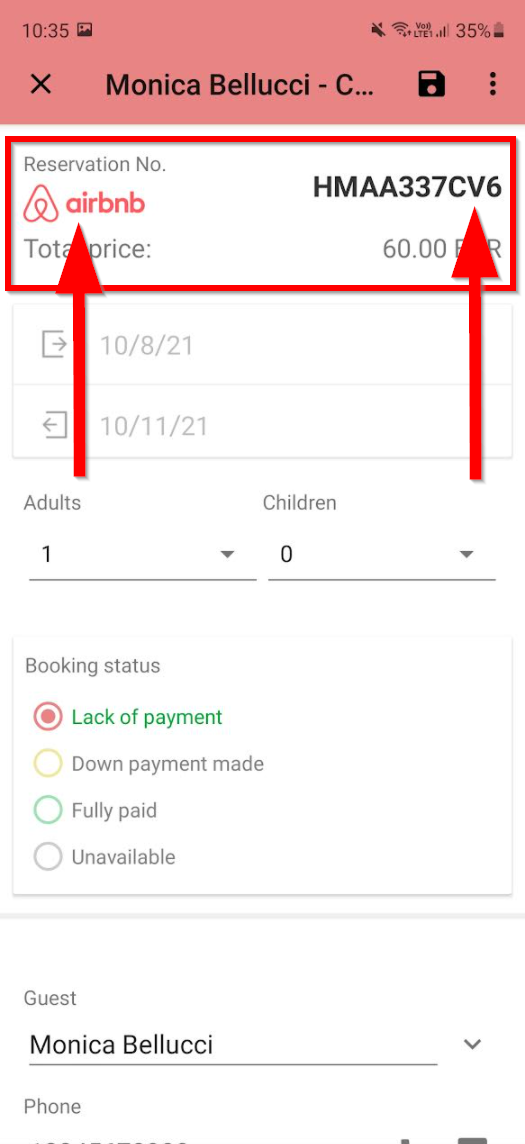This screenshot has width=525, height=1144.
Task: Tap reservation number HMAA337CV6
Action: [408, 188]
